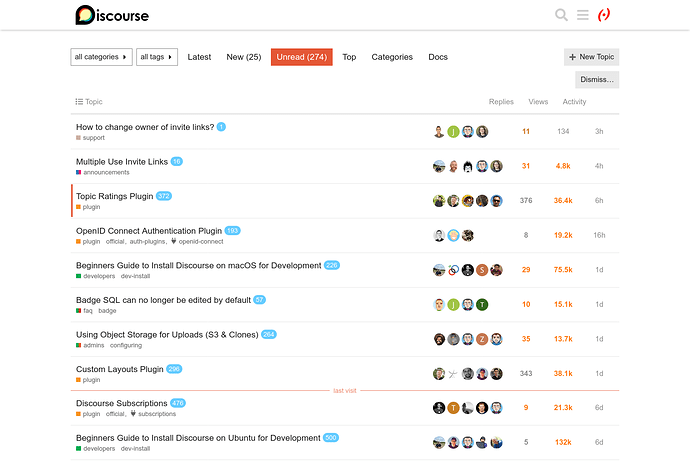Click unread badge on Badge SQL topic

pyautogui.click(x=260, y=300)
